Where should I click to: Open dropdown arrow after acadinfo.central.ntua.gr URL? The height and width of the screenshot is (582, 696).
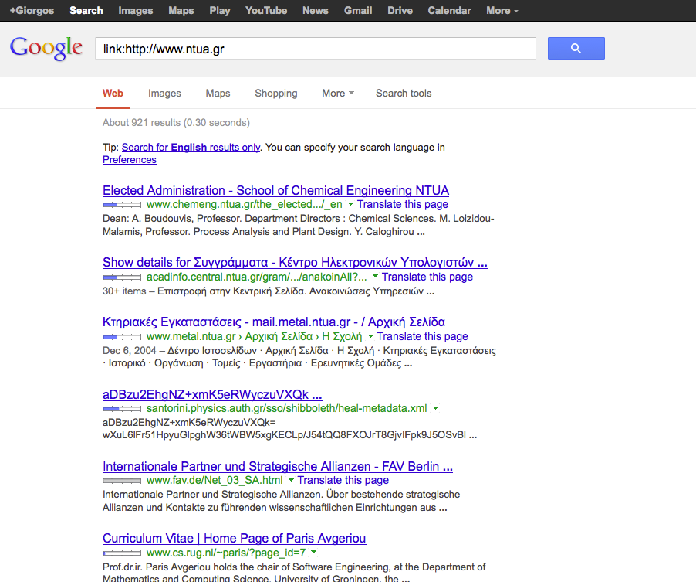click(x=375, y=277)
